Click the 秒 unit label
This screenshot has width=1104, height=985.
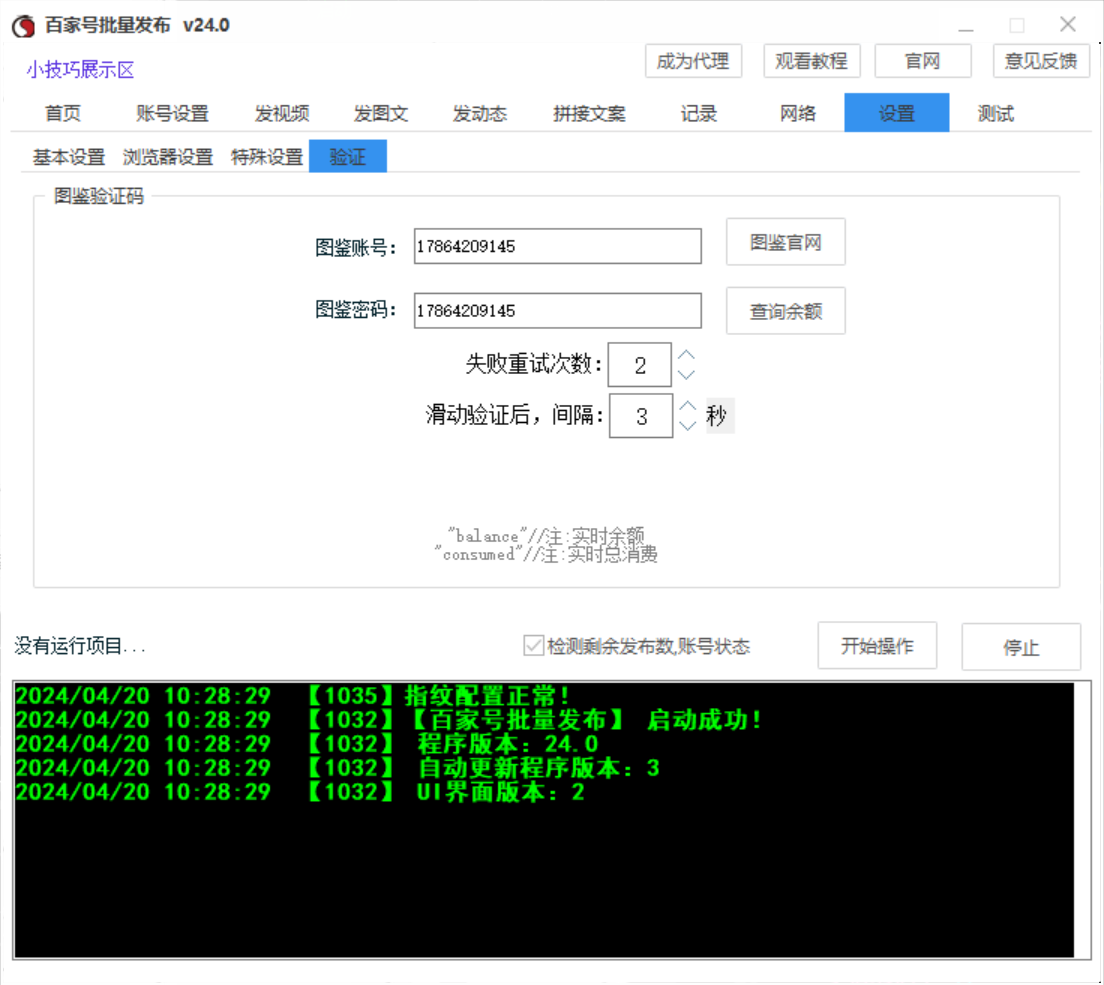(718, 416)
